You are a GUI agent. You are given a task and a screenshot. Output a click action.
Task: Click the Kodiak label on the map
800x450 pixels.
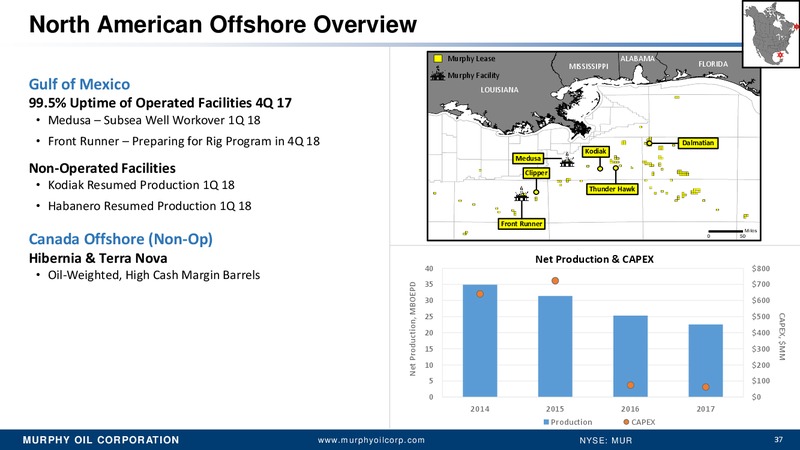point(595,151)
